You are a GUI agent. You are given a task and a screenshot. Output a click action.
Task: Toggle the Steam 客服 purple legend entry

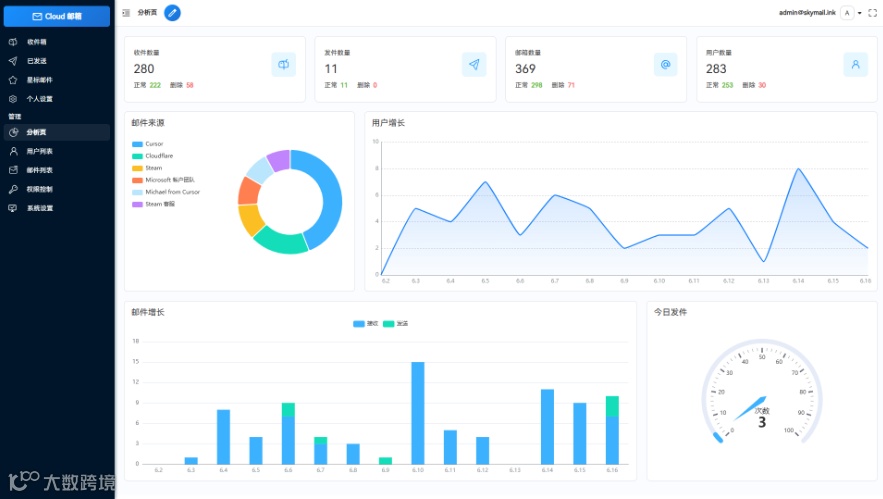coord(153,204)
